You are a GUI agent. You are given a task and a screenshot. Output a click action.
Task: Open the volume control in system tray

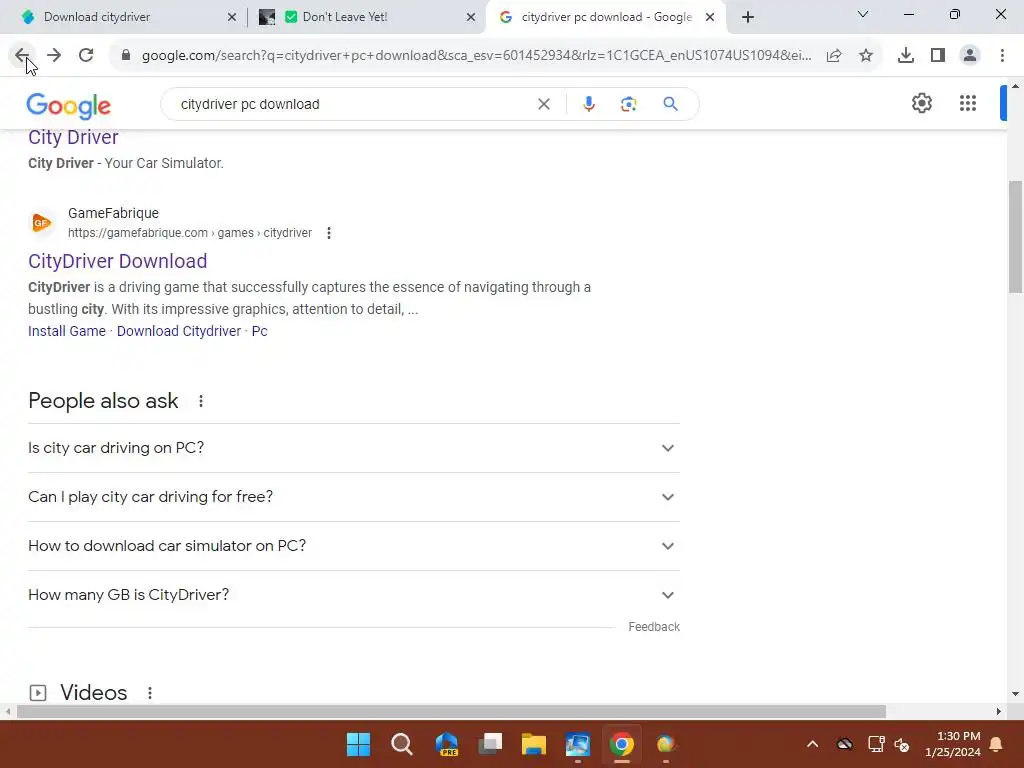click(901, 744)
